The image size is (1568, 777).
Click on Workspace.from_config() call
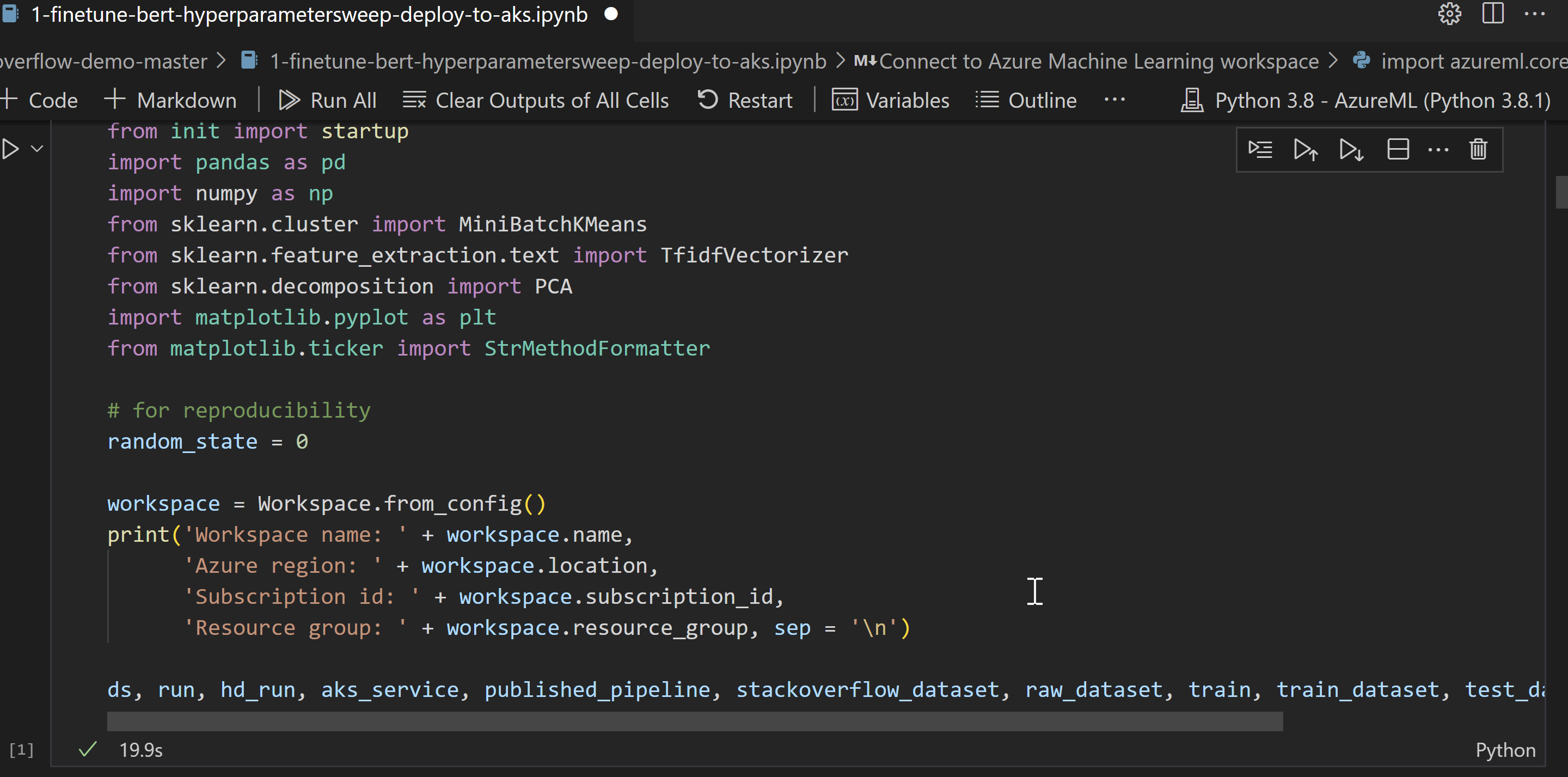pyautogui.click(x=402, y=503)
